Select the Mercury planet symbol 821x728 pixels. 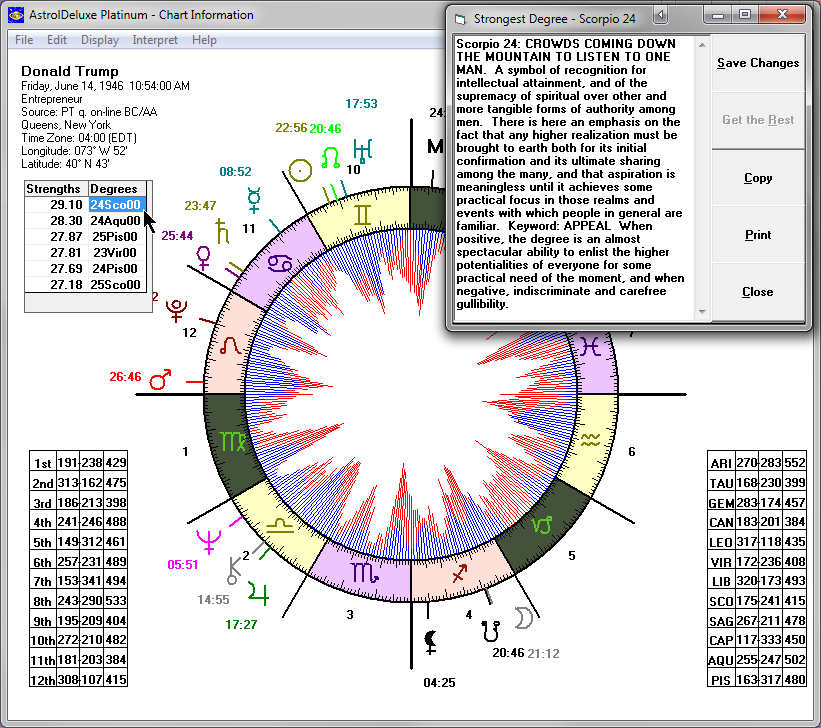point(254,199)
